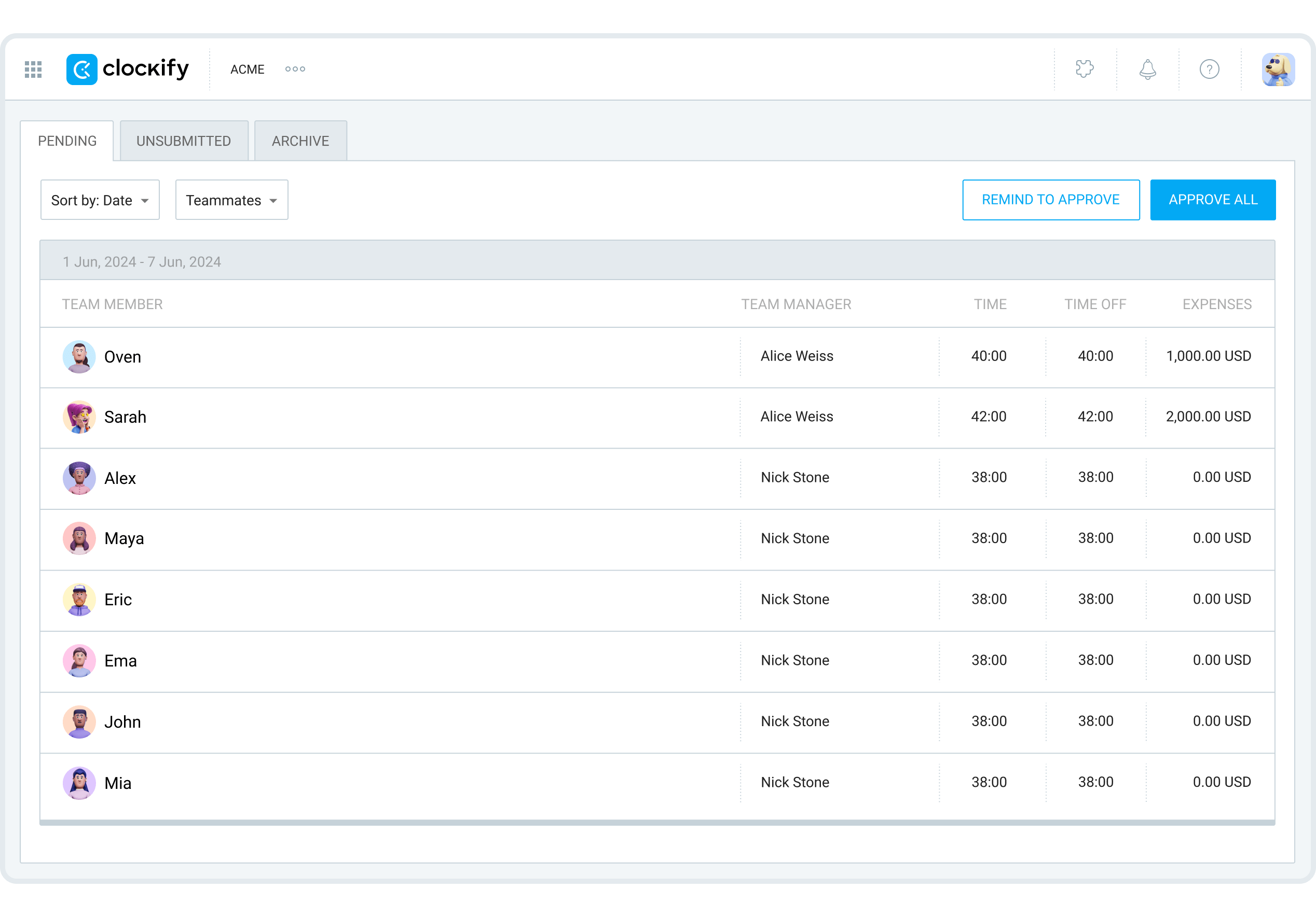Open the workspace three-dots menu
Screen dimensions: 1316x917
(295, 70)
